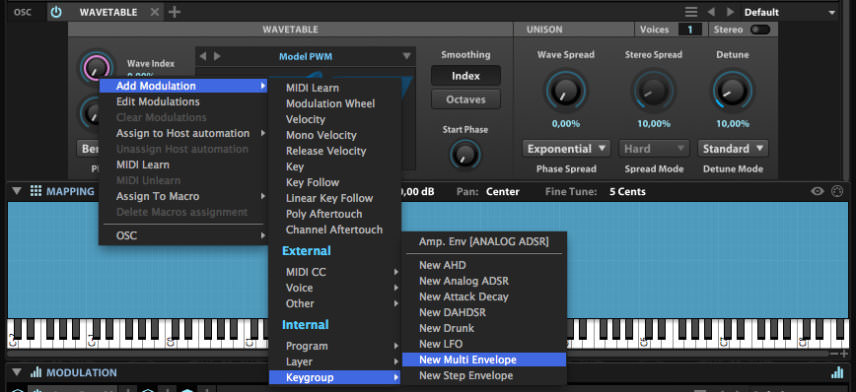
Task: Click the Fine Tune 5 Cents value
Action: click(x=627, y=192)
